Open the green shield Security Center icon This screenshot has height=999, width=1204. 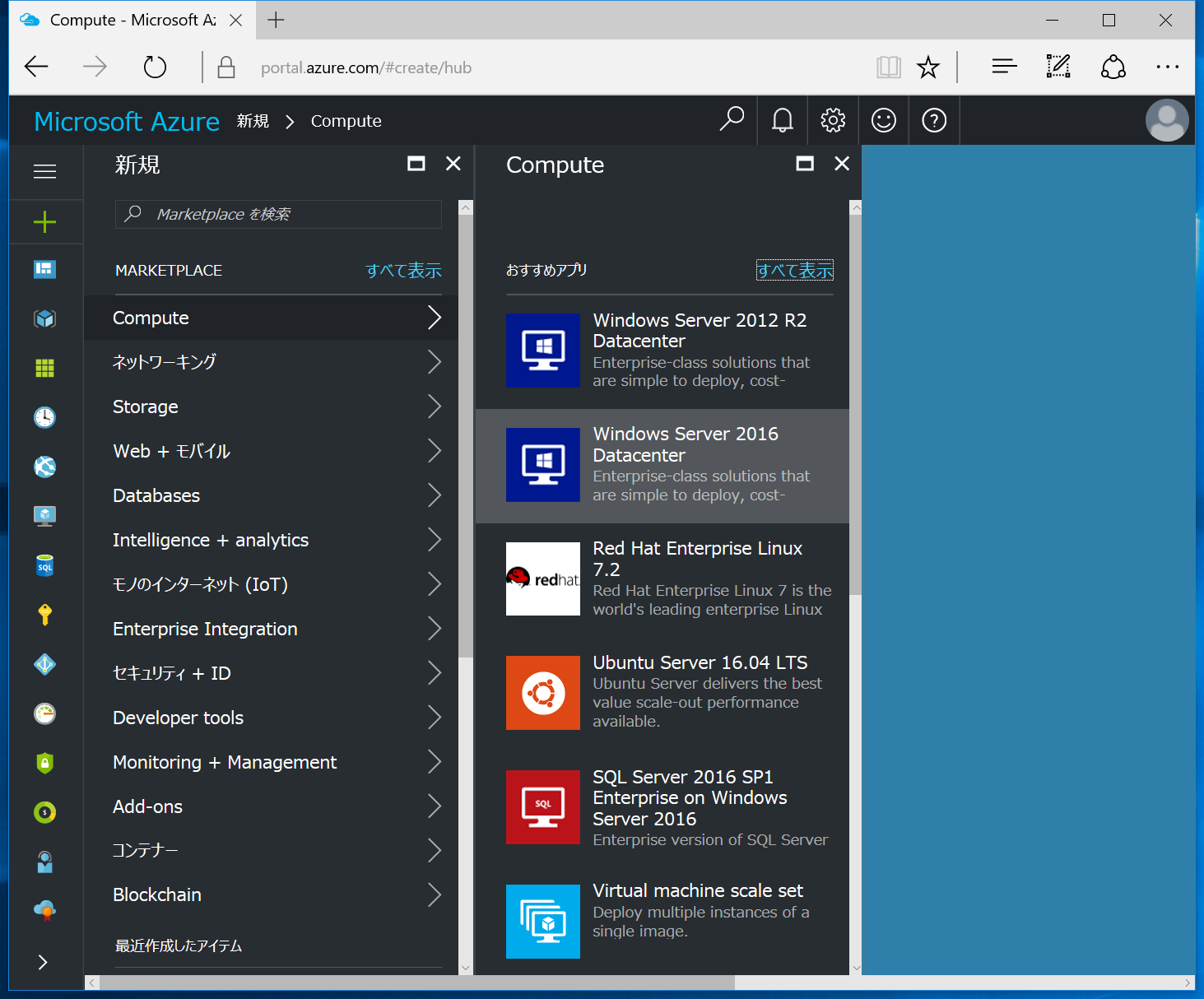pyautogui.click(x=44, y=763)
